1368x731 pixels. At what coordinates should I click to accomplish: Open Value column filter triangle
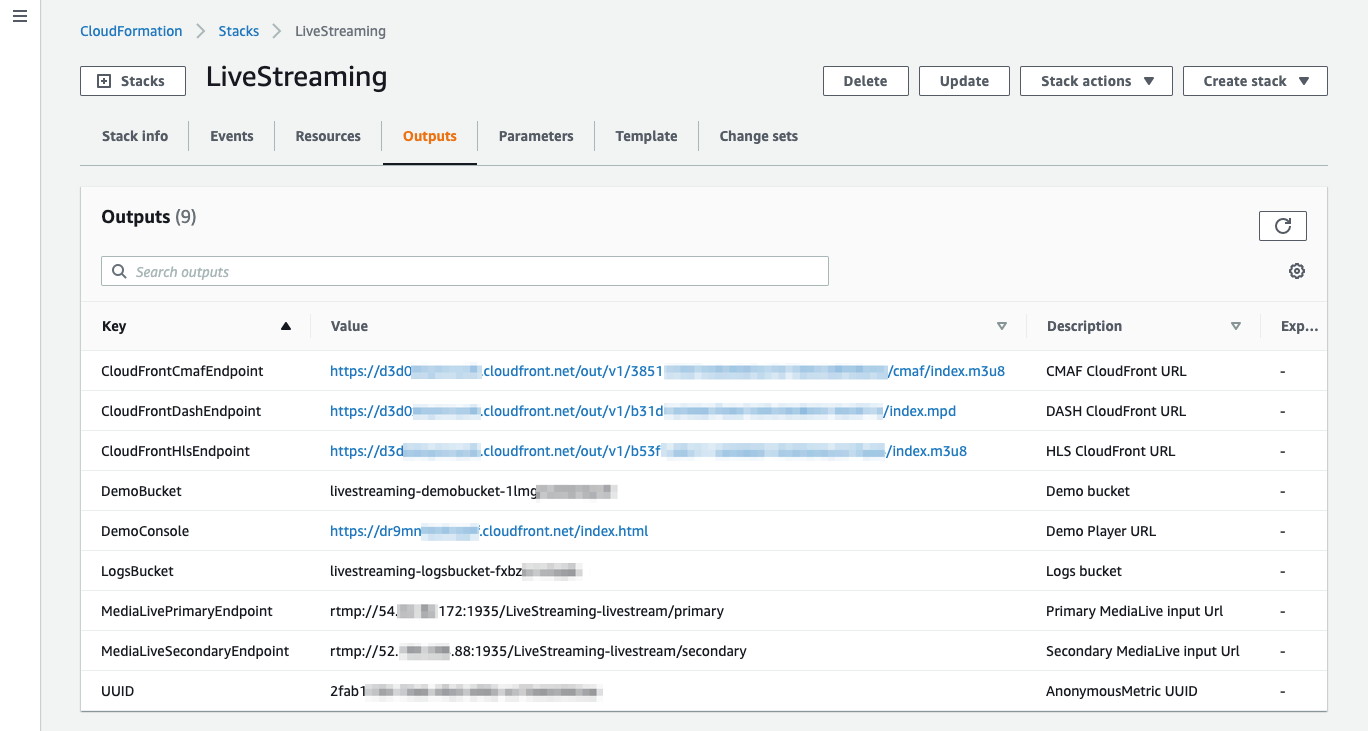tap(1002, 326)
